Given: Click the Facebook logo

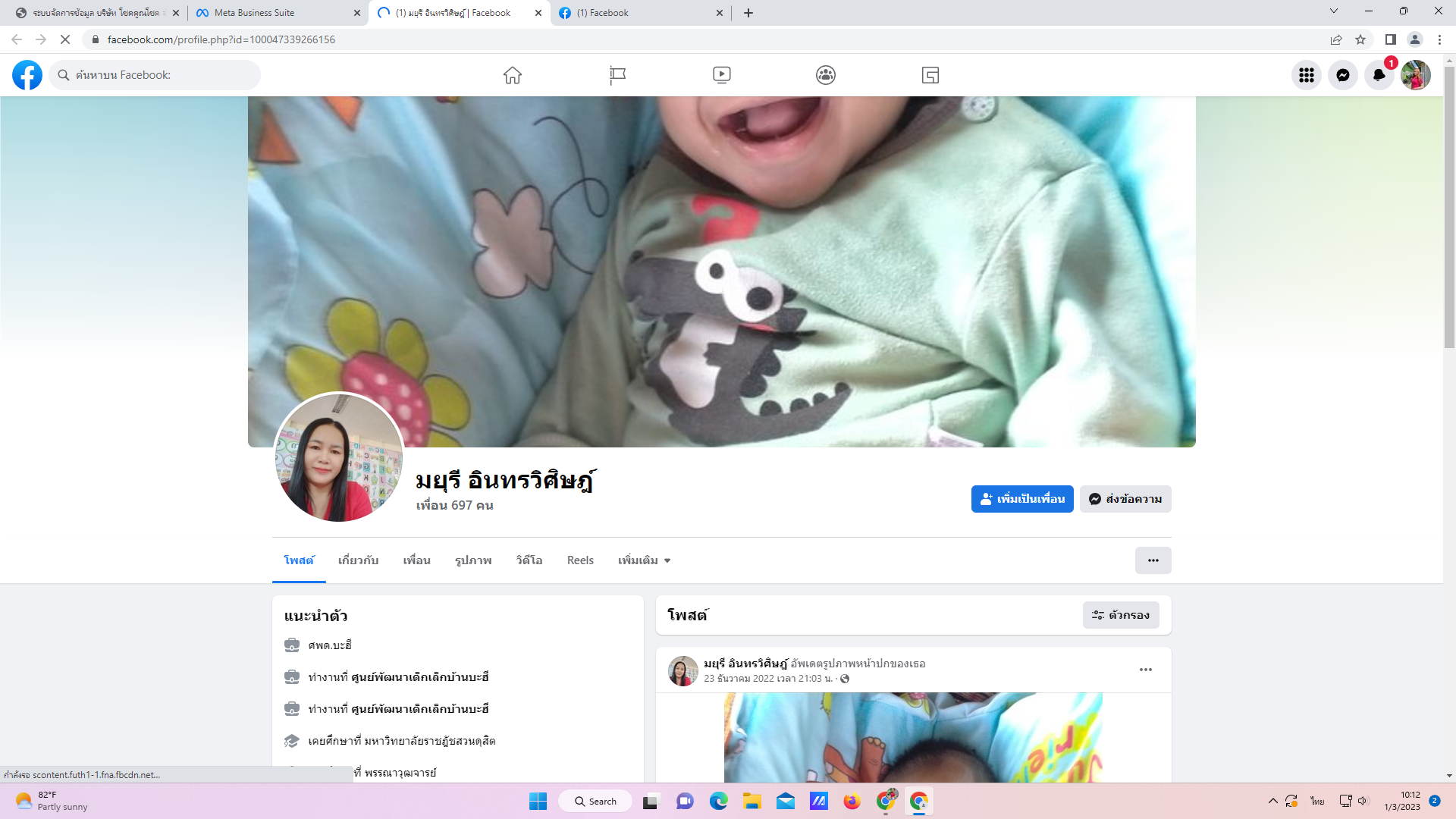Looking at the screenshot, I should [27, 75].
